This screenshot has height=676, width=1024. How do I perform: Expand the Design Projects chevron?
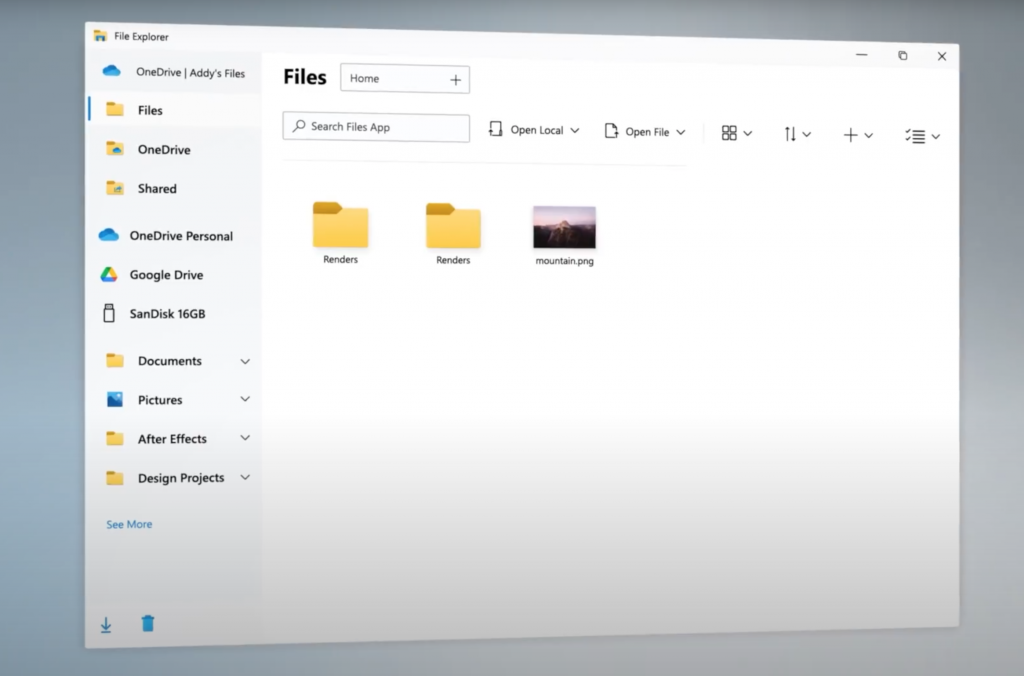point(245,477)
